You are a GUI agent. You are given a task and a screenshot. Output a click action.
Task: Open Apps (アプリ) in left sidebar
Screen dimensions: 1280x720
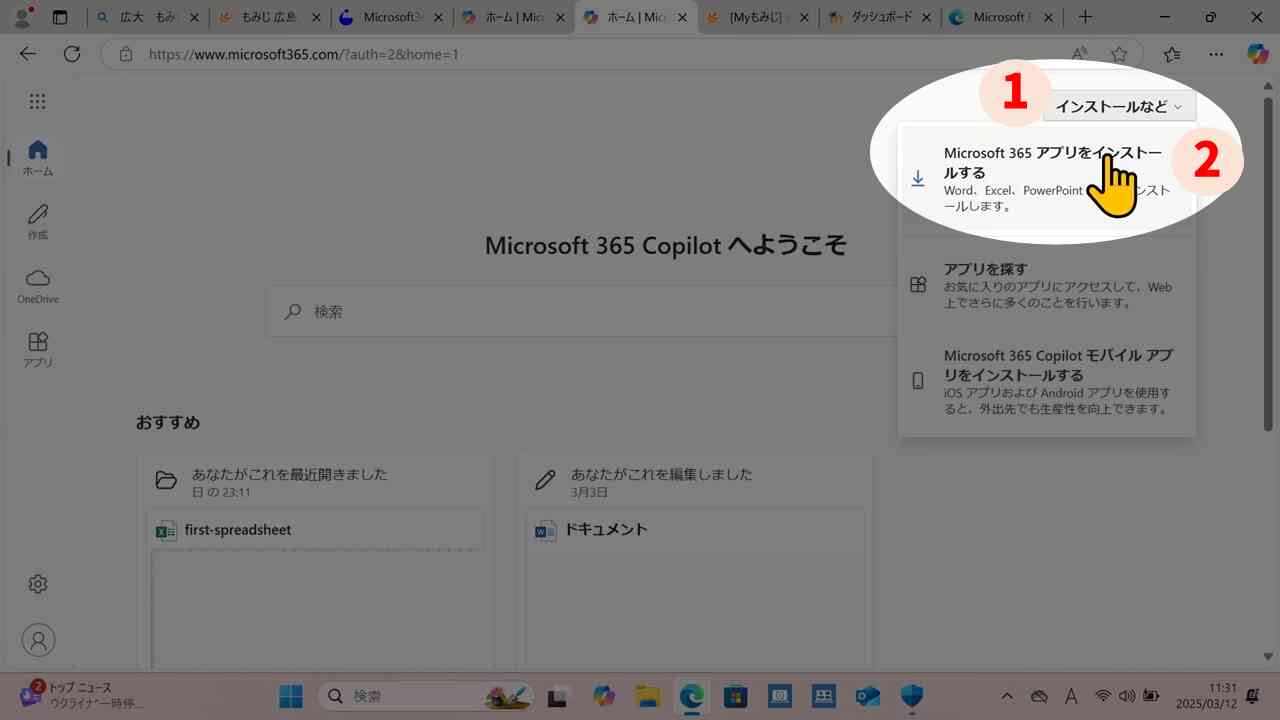point(38,350)
